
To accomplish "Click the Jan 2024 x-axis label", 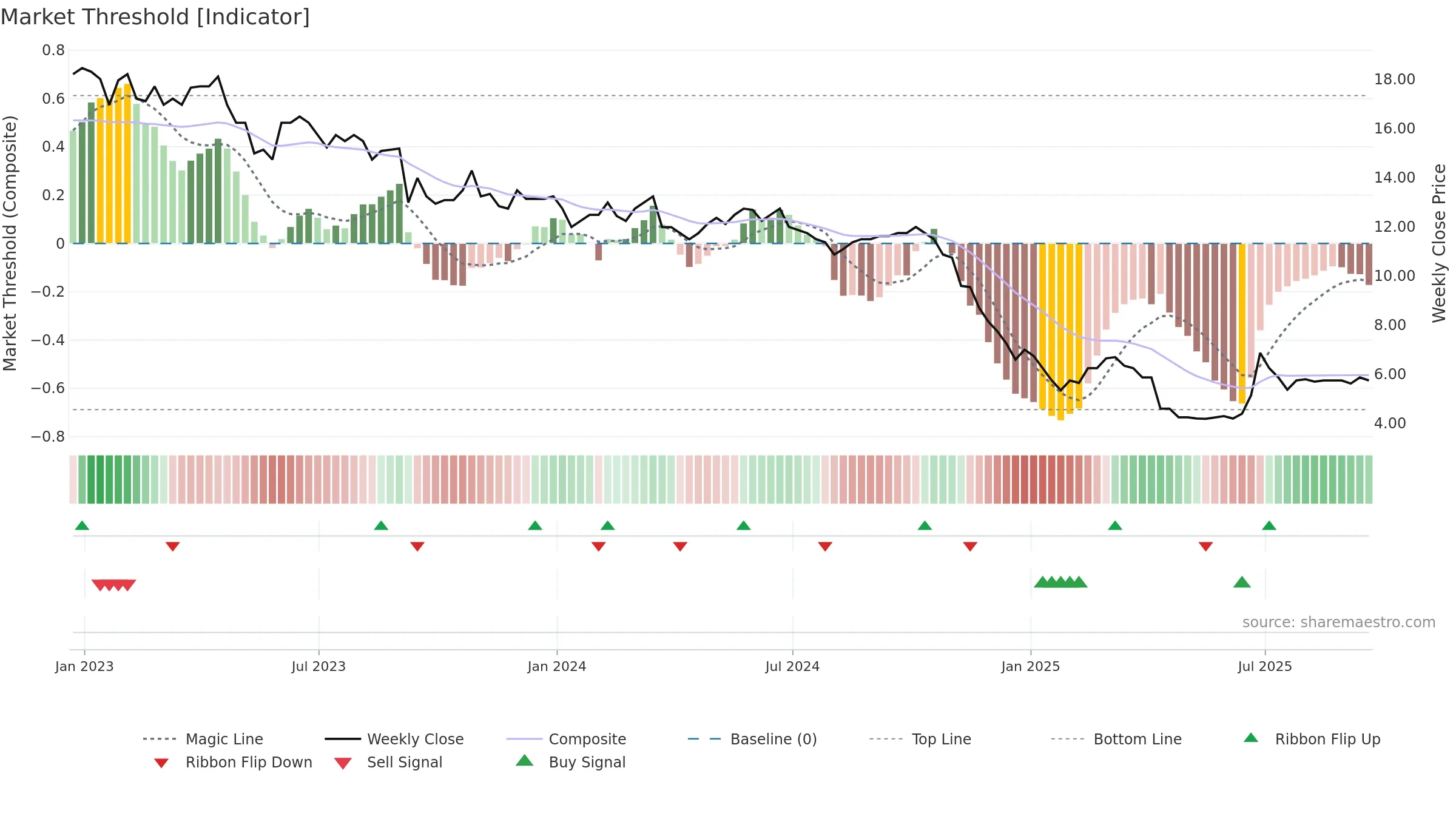I will pos(557,666).
